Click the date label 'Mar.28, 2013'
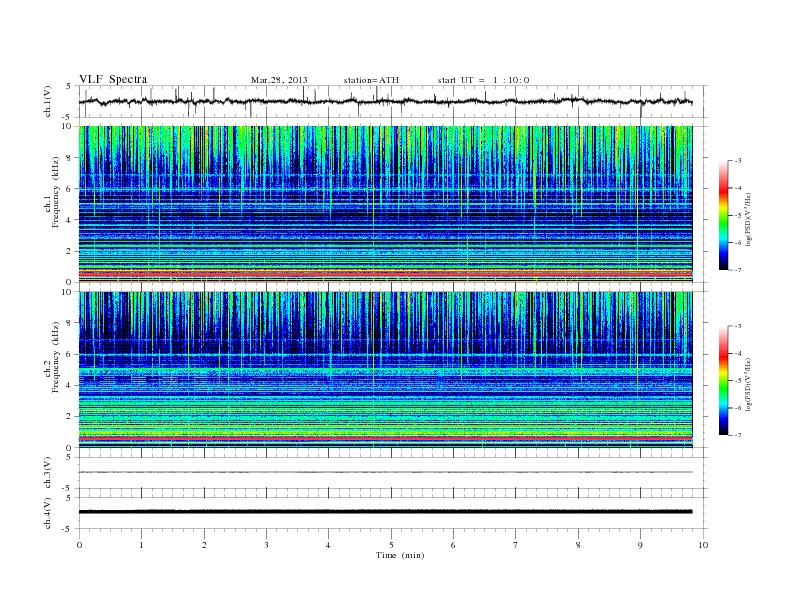Image resolution: width=792 pixels, height=612 pixels. (x=279, y=80)
